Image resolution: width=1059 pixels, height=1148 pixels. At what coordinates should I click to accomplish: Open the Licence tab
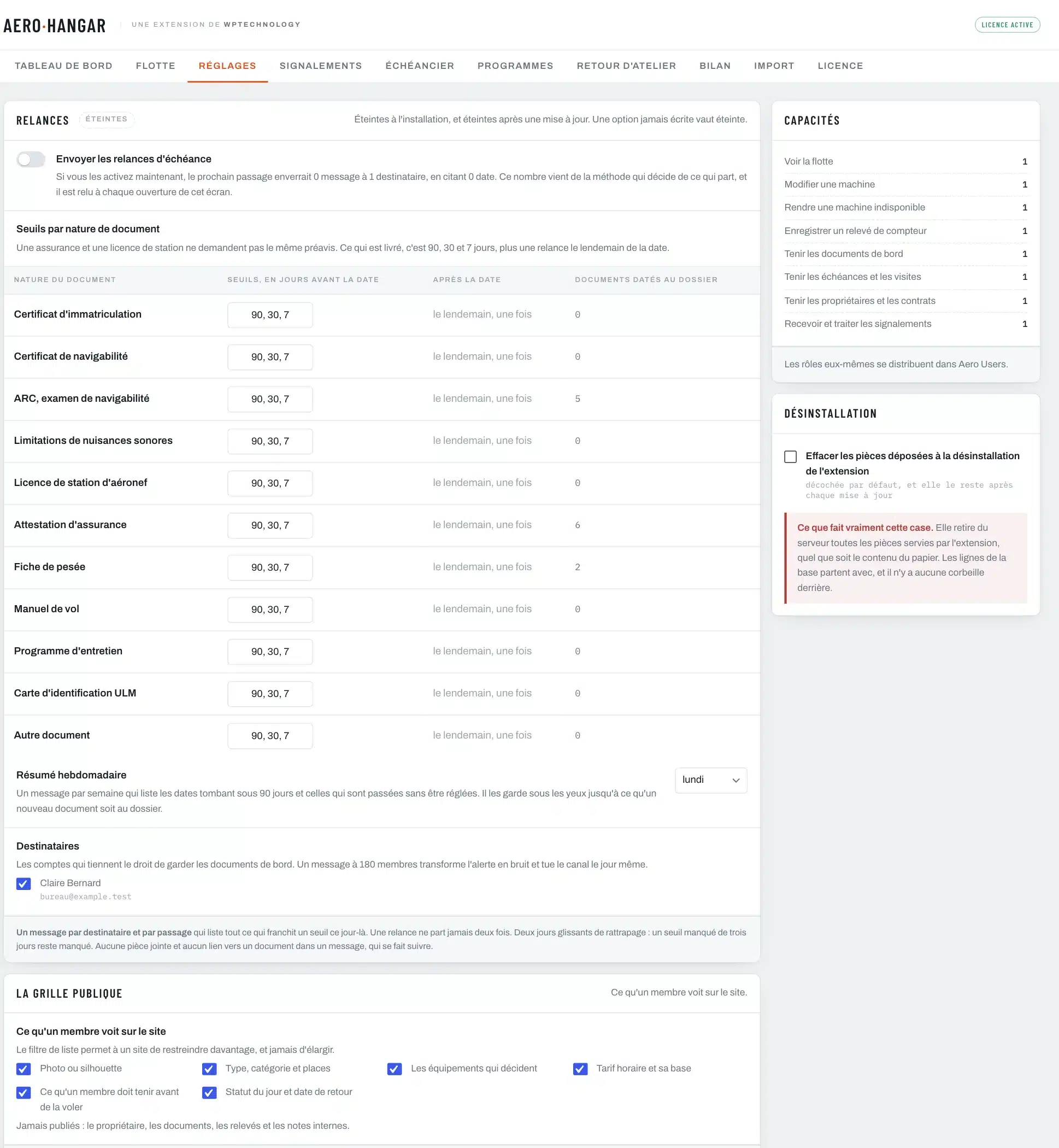pyautogui.click(x=840, y=66)
